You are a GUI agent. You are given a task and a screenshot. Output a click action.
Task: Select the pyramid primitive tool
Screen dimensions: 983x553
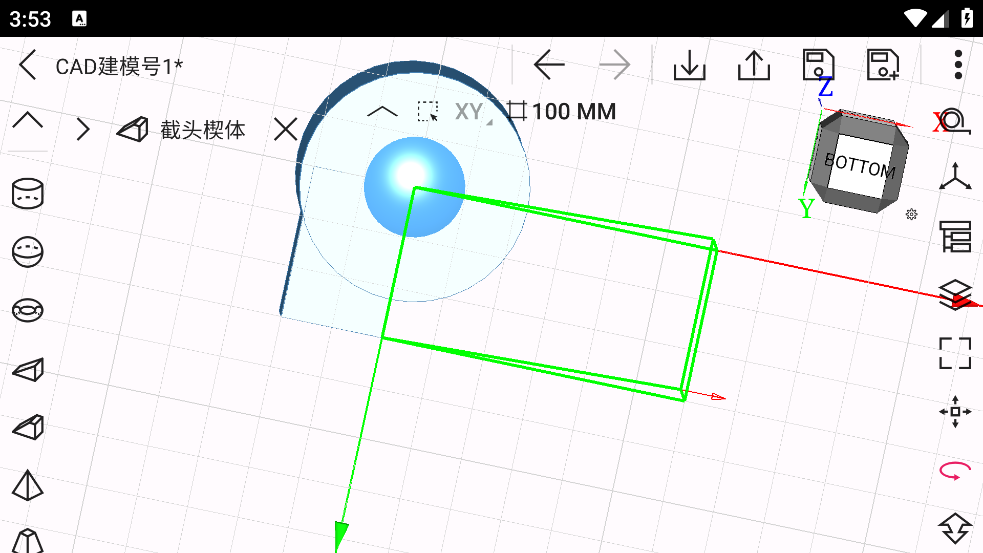(x=28, y=485)
